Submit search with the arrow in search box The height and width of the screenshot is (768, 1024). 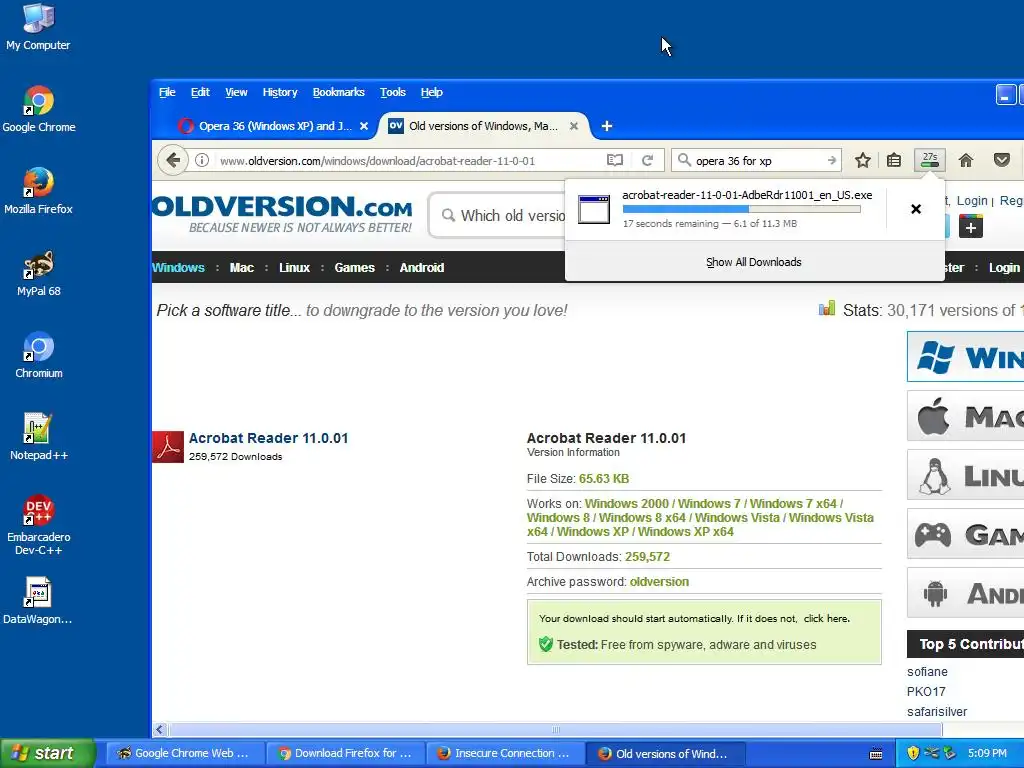click(831, 161)
